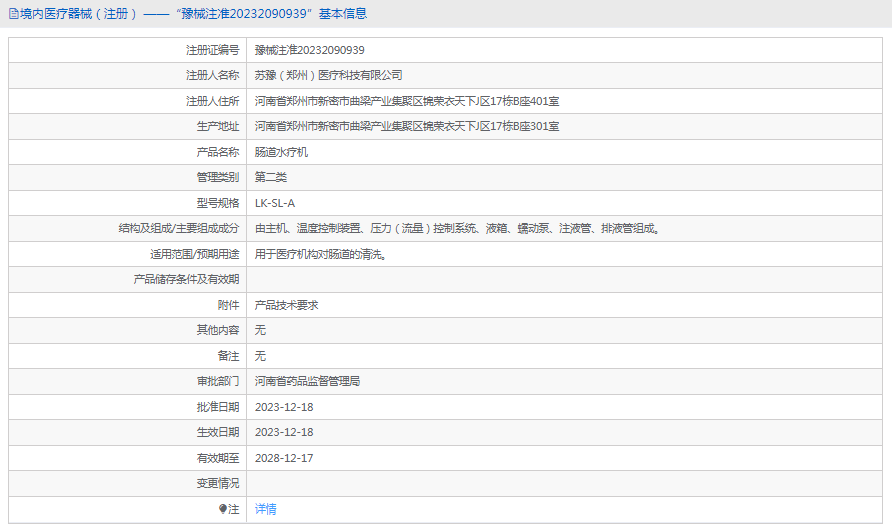Click the 结构及组成/主要组成成分 label
Screen dimensions: 892x532
179,228
